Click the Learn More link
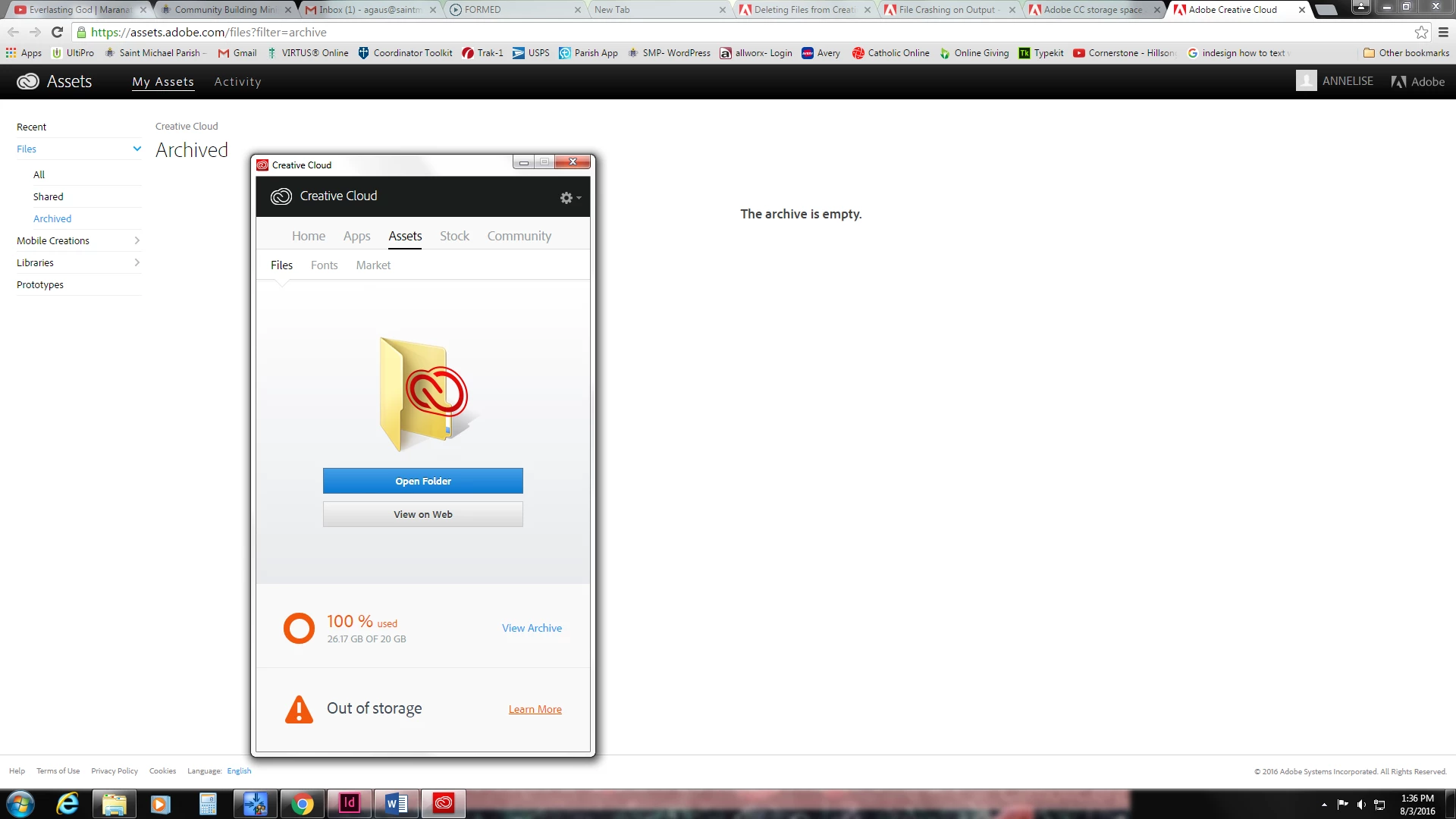Viewport: 1456px width, 819px height. click(535, 710)
